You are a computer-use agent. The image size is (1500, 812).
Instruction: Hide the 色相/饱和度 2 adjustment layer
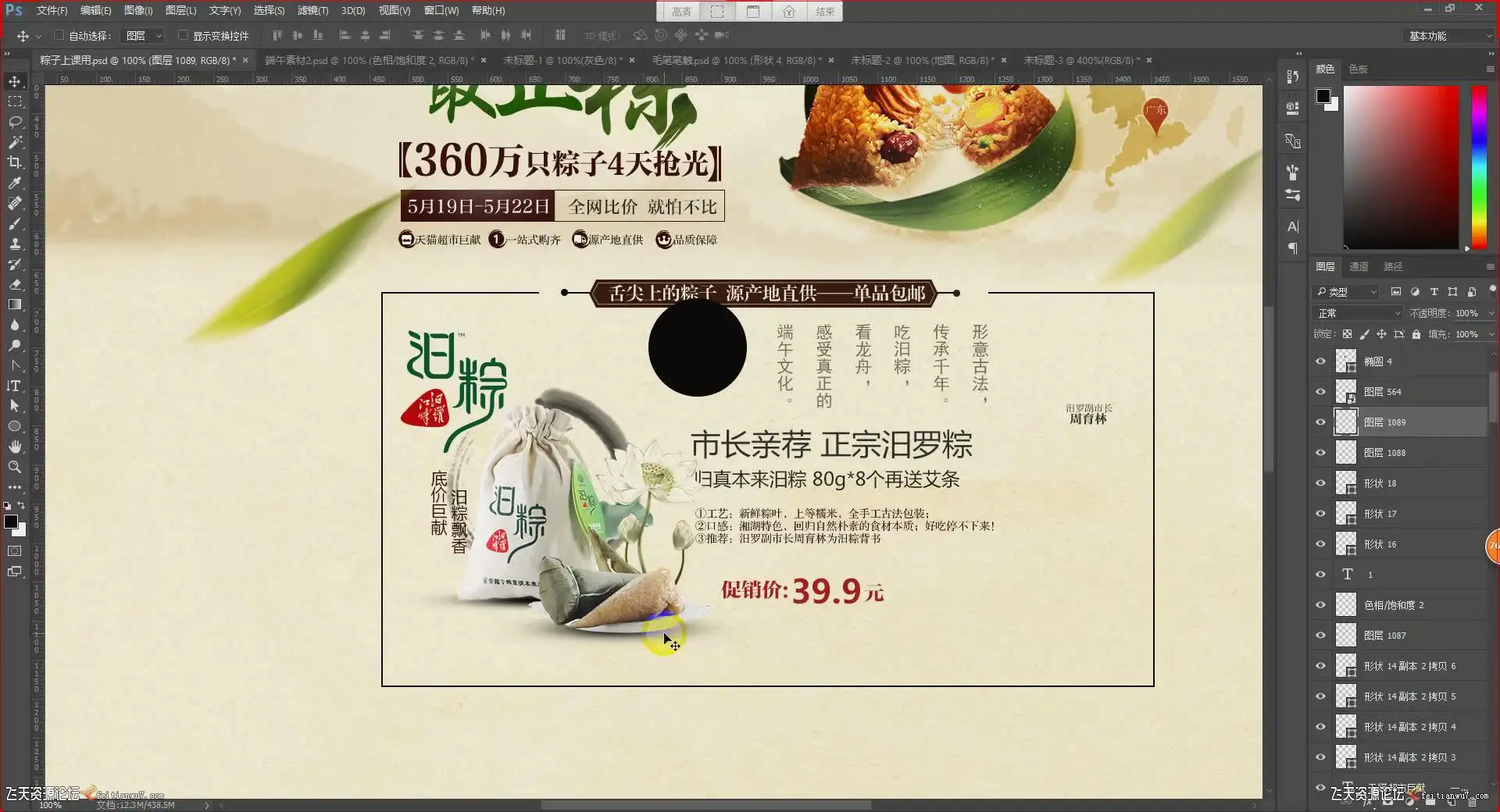pos(1320,605)
